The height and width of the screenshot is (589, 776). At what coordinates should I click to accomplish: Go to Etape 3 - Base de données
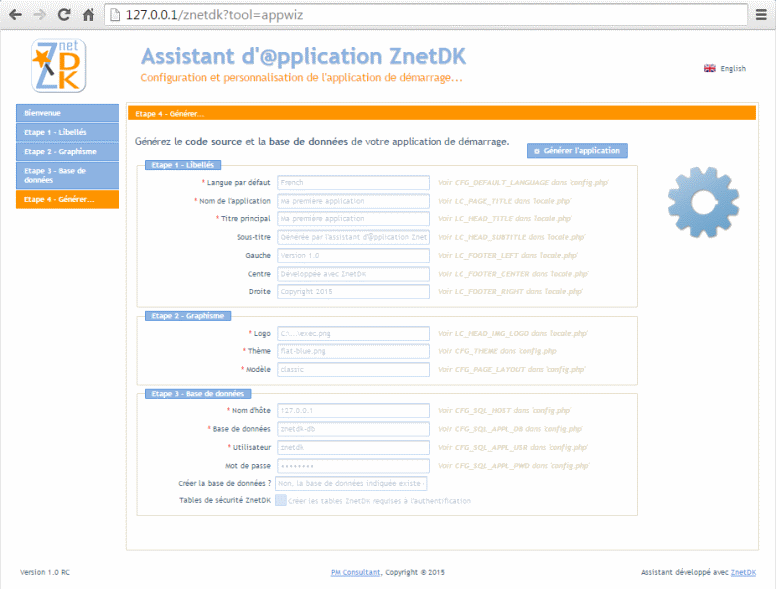pyautogui.click(x=67, y=175)
